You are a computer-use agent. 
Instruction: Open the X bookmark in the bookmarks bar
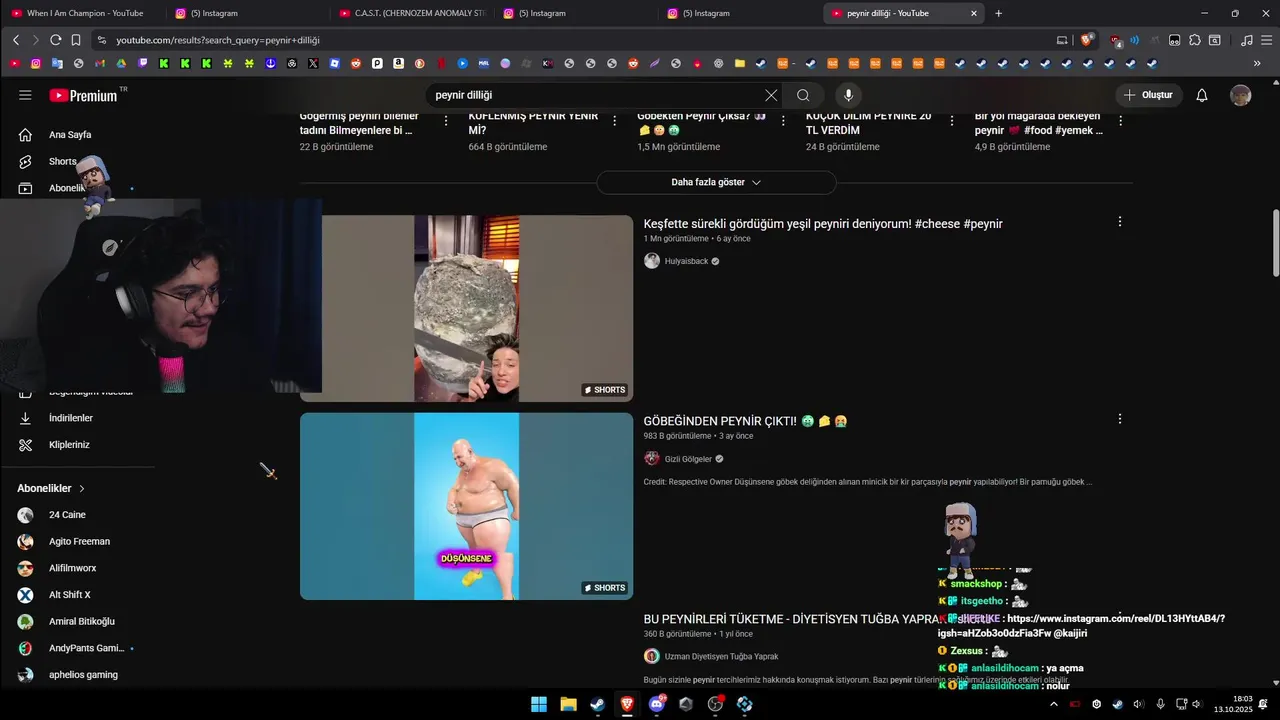(x=313, y=63)
